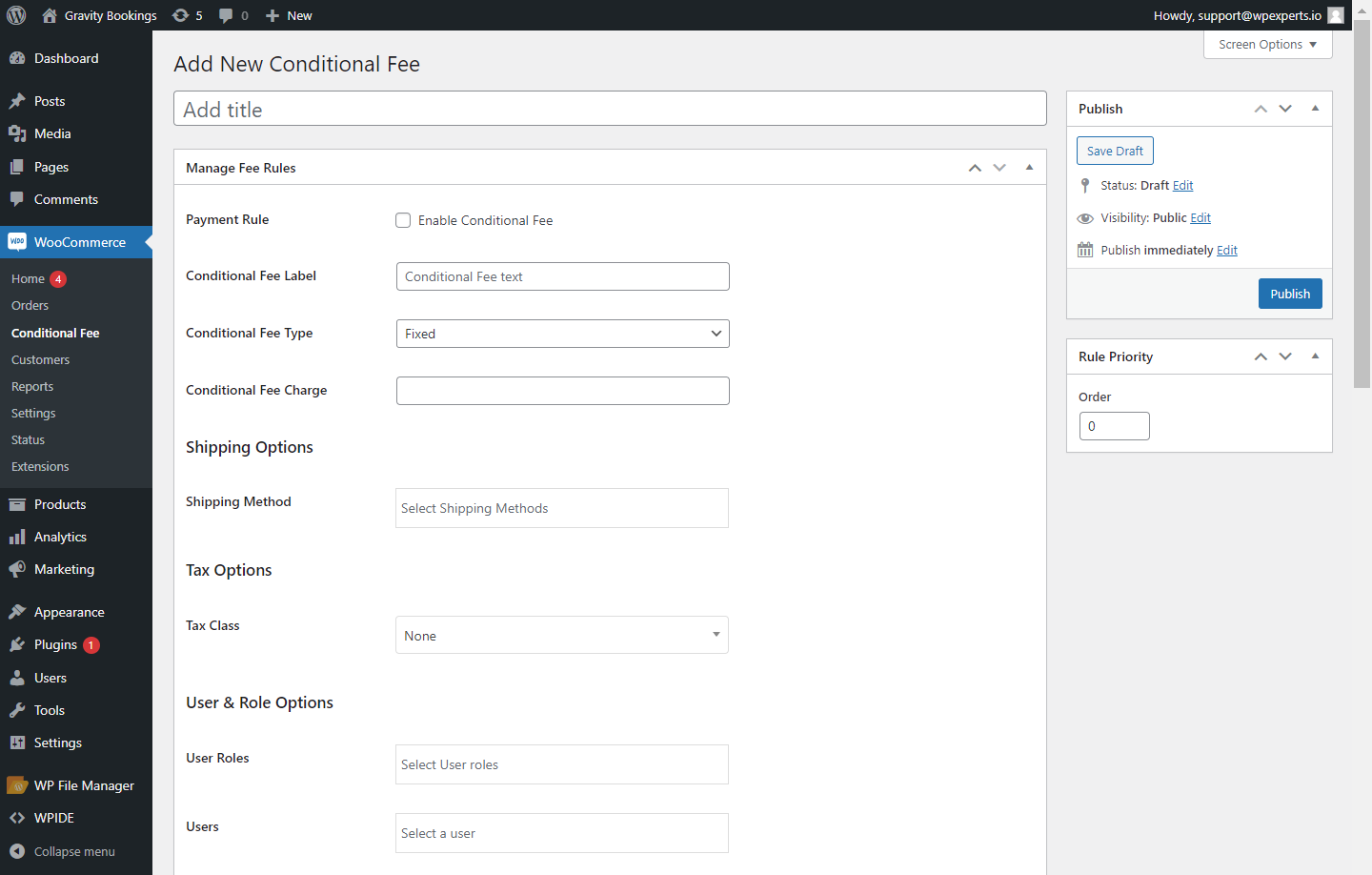Click the Products box icon
The width and height of the screenshot is (1372, 875).
(17, 504)
